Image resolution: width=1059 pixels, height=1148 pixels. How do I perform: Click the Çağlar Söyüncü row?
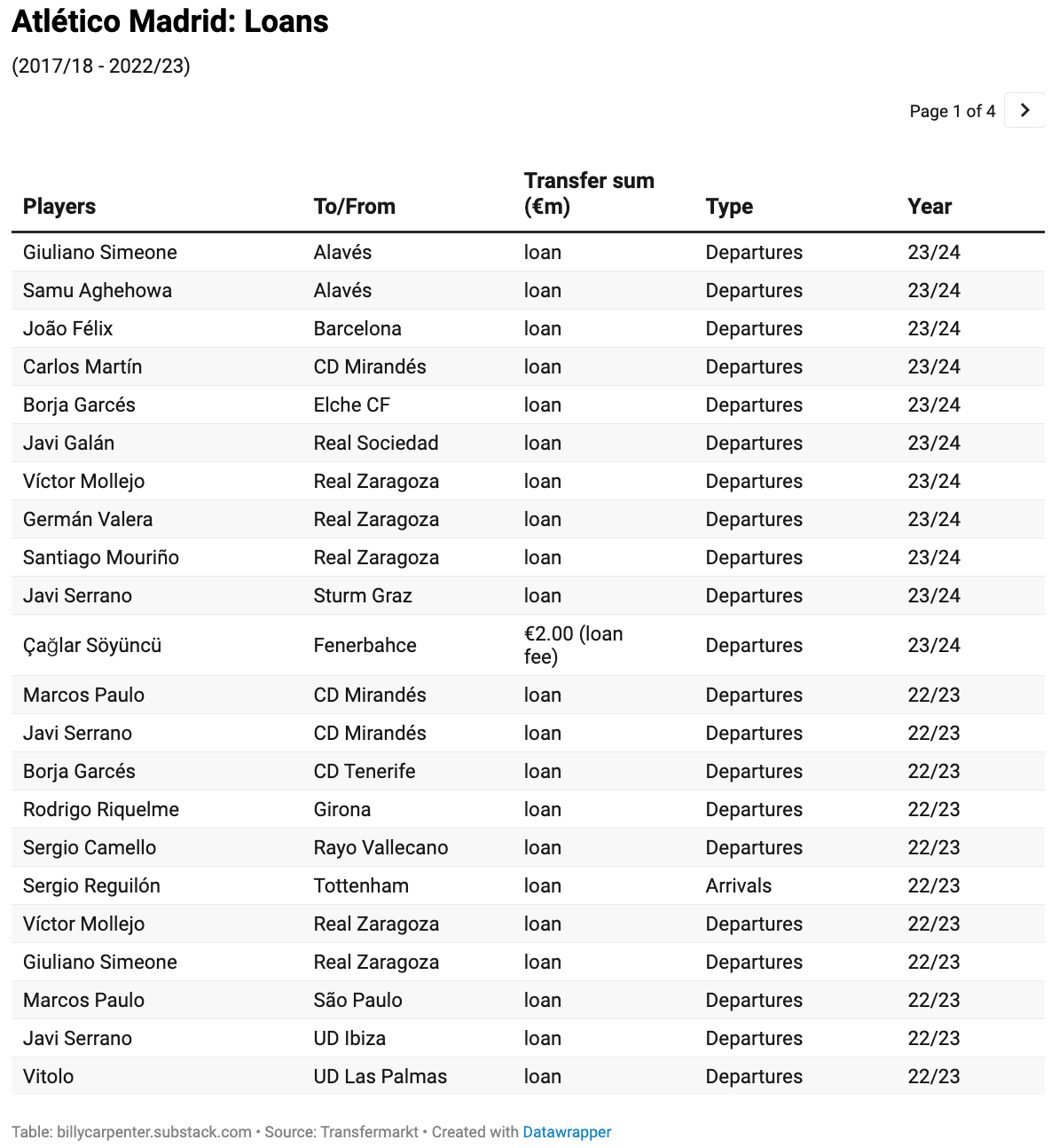pos(528,645)
